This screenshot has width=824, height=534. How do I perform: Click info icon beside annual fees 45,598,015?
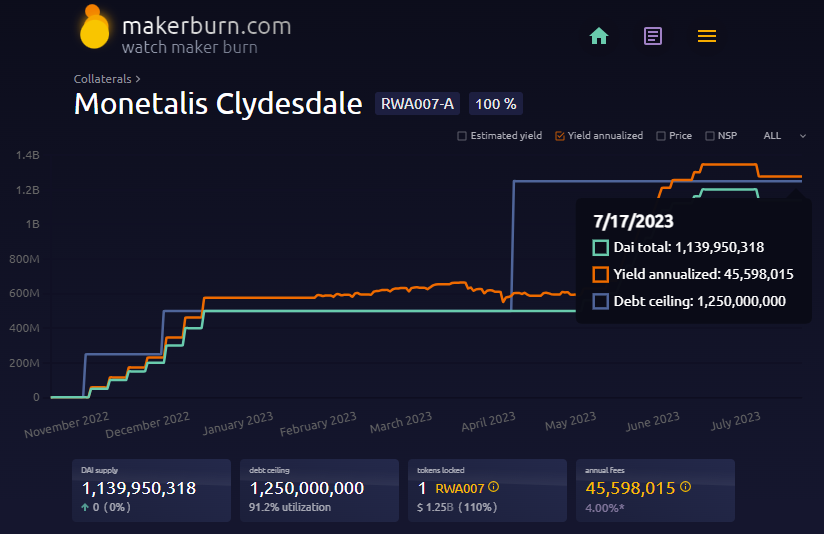pos(685,487)
